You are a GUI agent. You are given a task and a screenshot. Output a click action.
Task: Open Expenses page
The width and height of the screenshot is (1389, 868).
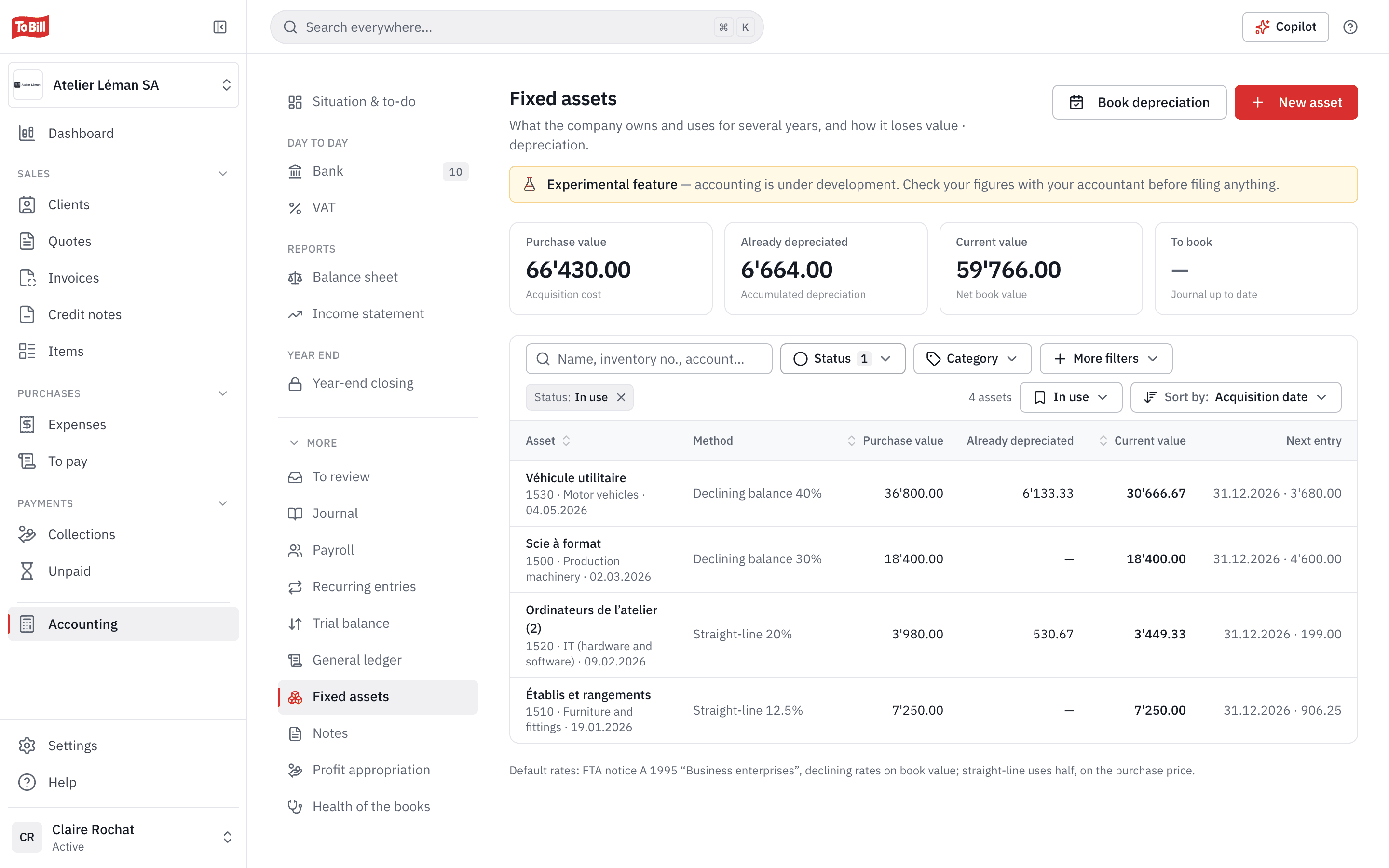coord(123,424)
